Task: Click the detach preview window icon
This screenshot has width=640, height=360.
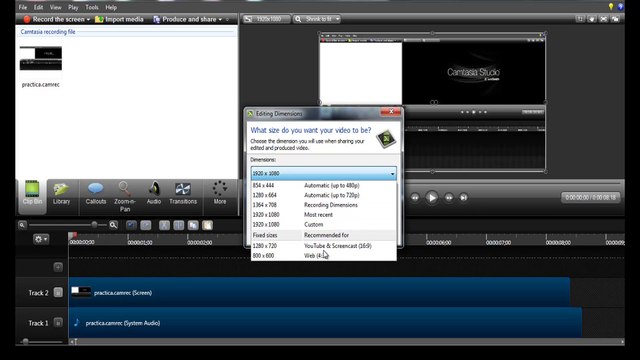Action: click(x=615, y=19)
